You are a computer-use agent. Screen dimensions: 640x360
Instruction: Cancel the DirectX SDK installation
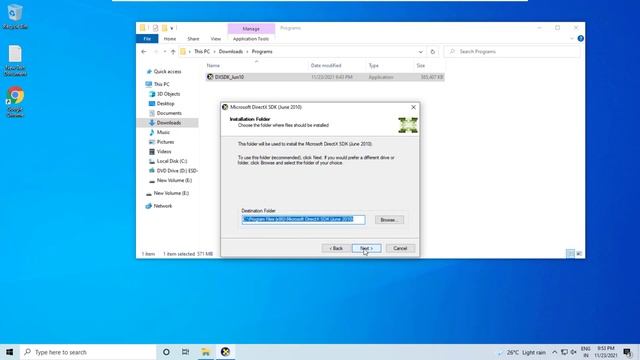point(400,248)
